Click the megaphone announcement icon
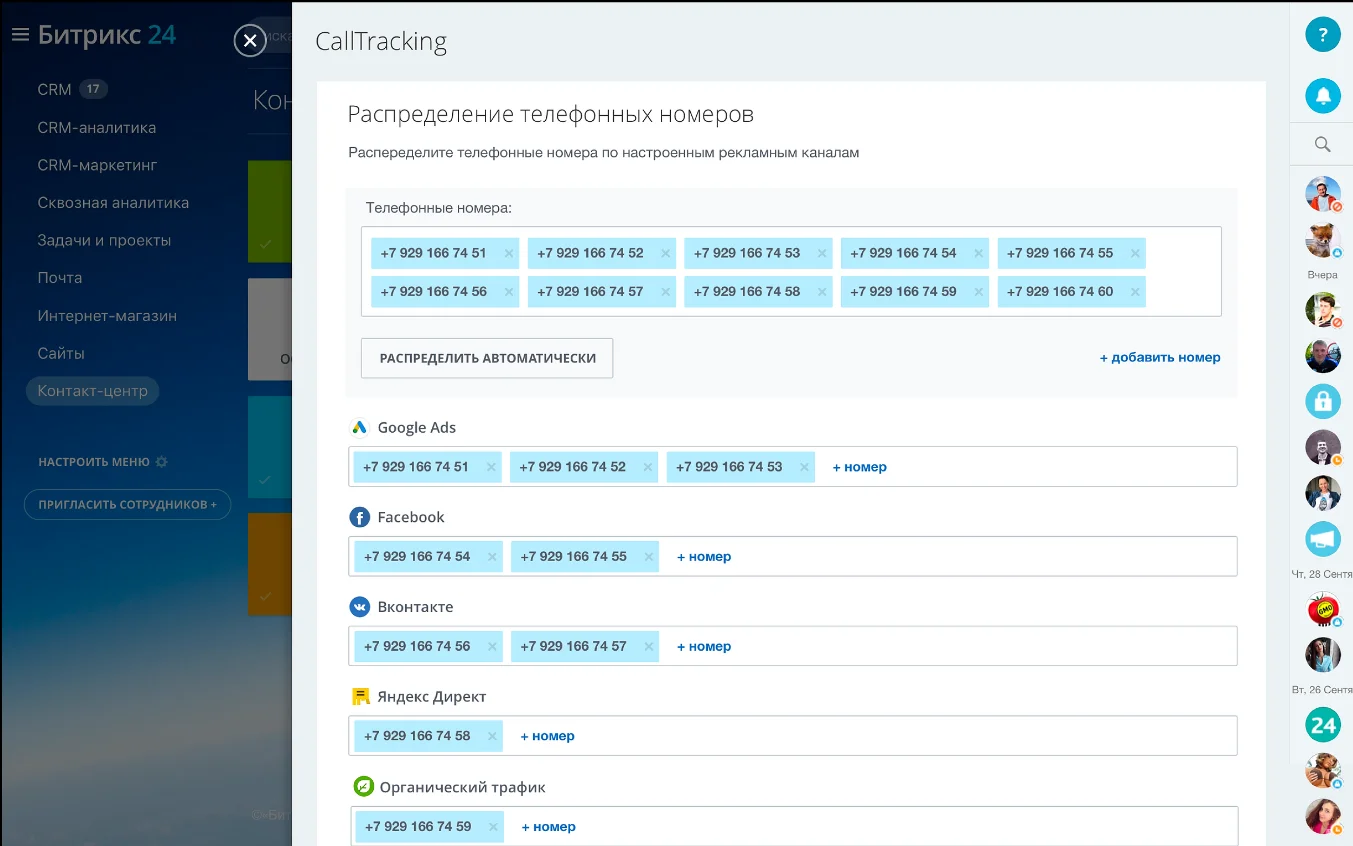The width and height of the screenshot is (1353, 846). click(1322, 540)
